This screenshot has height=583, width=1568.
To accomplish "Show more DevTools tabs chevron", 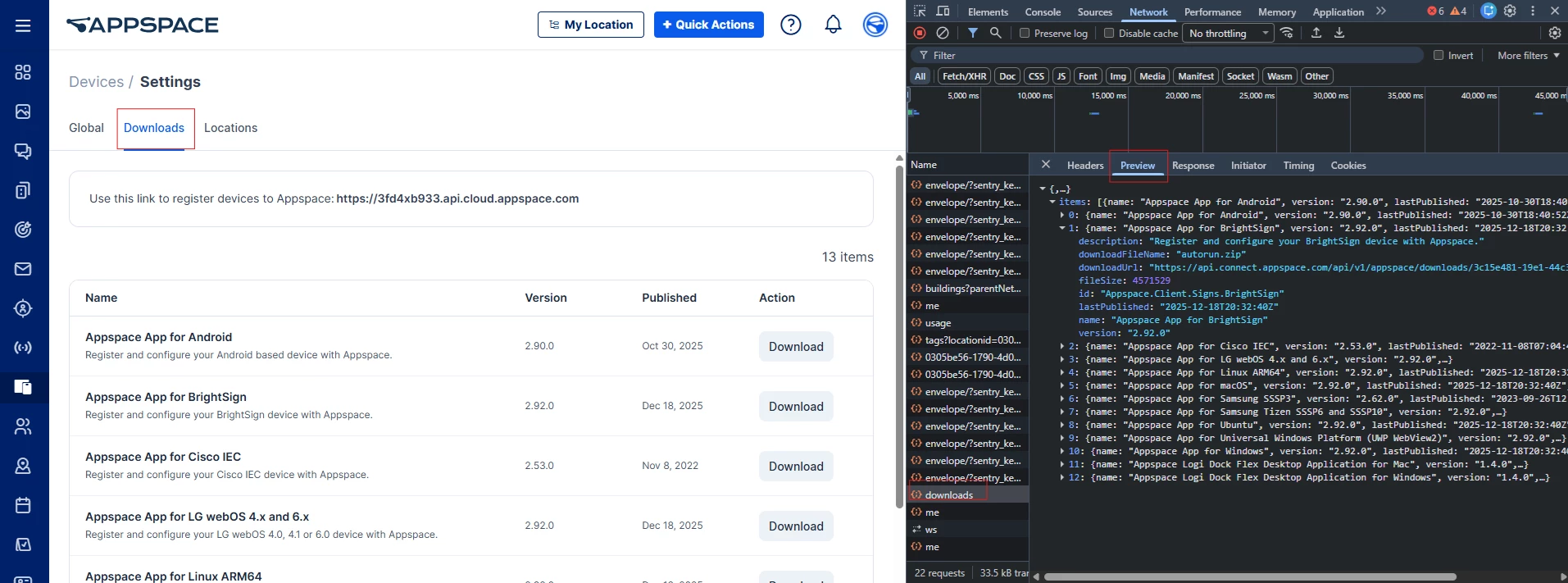I will (x=1381, y=11).
